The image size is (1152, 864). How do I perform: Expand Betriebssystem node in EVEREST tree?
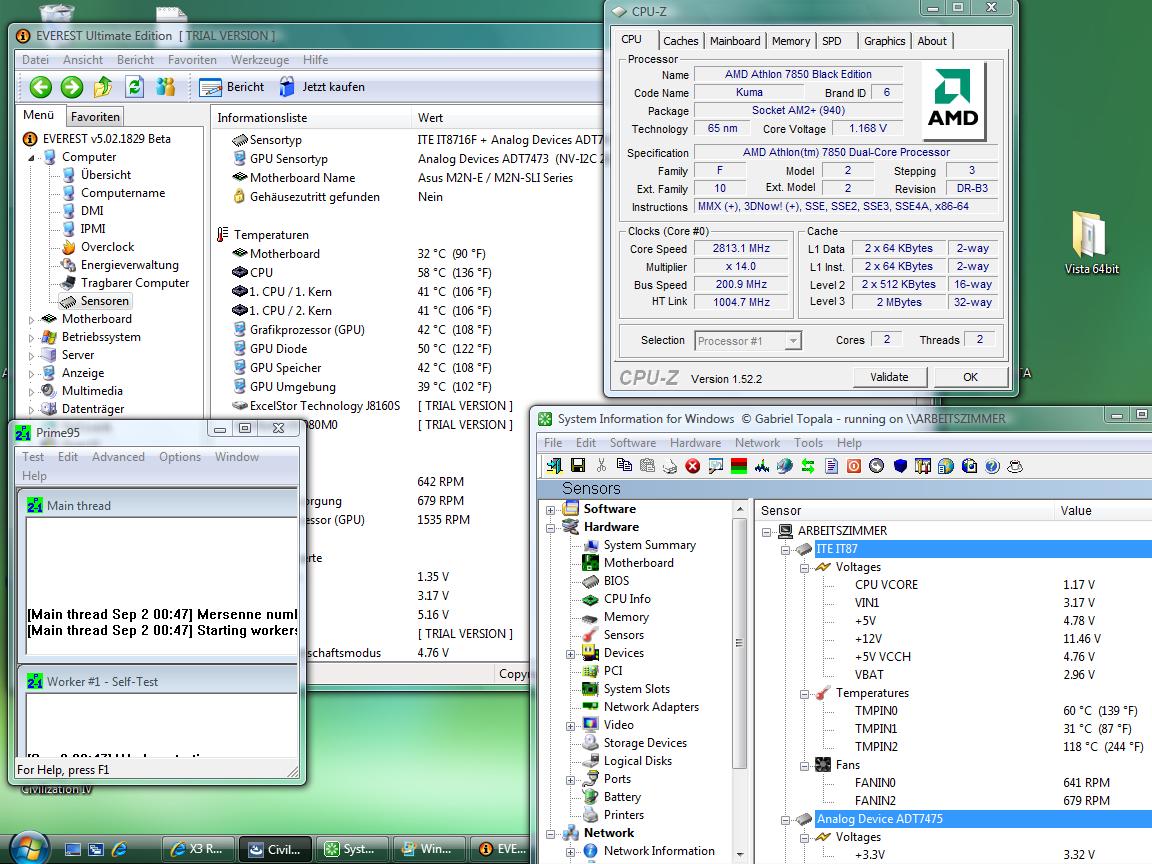click(x=32, y=338)
